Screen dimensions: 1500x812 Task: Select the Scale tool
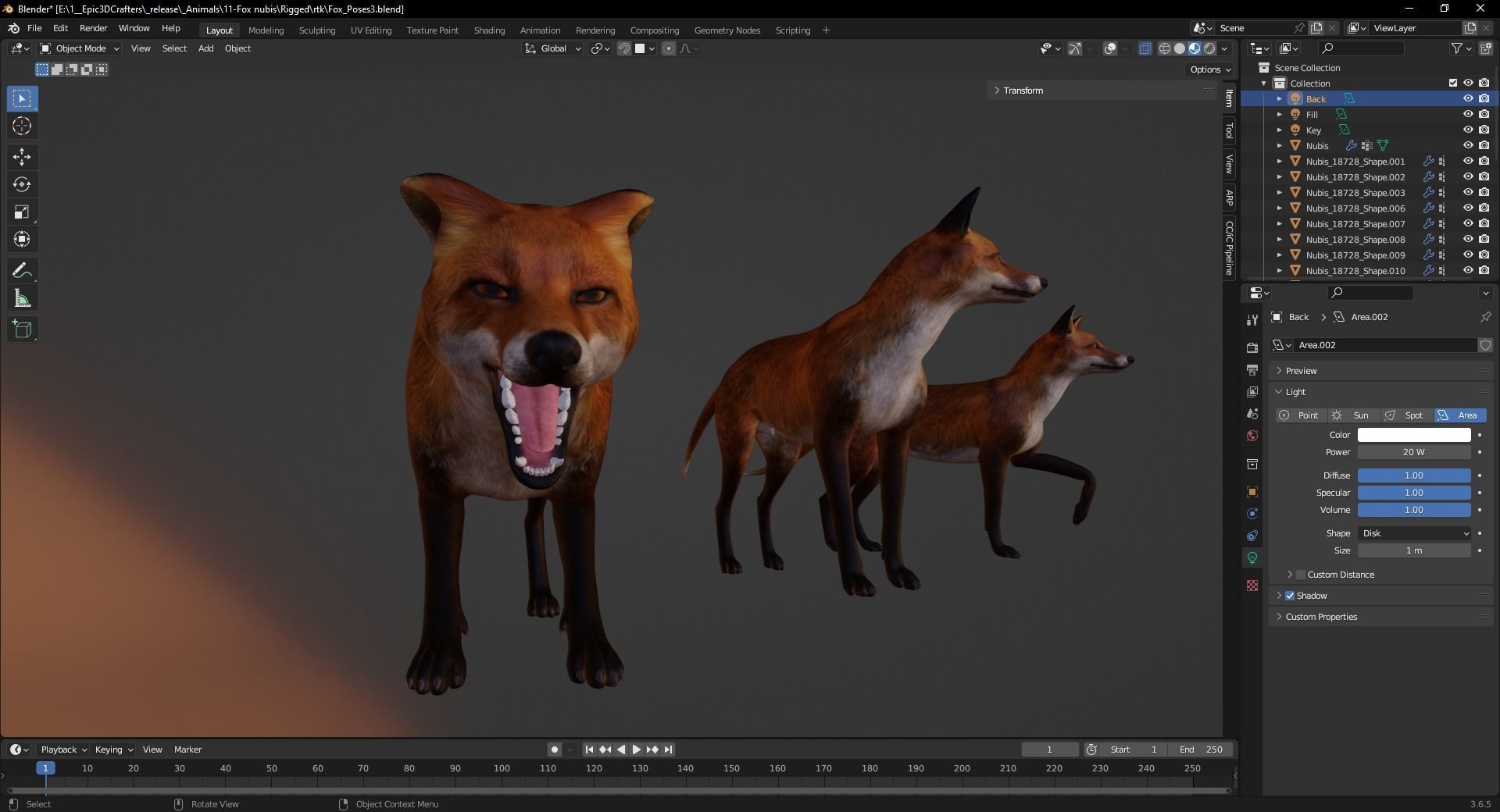(x=22, y=212)
